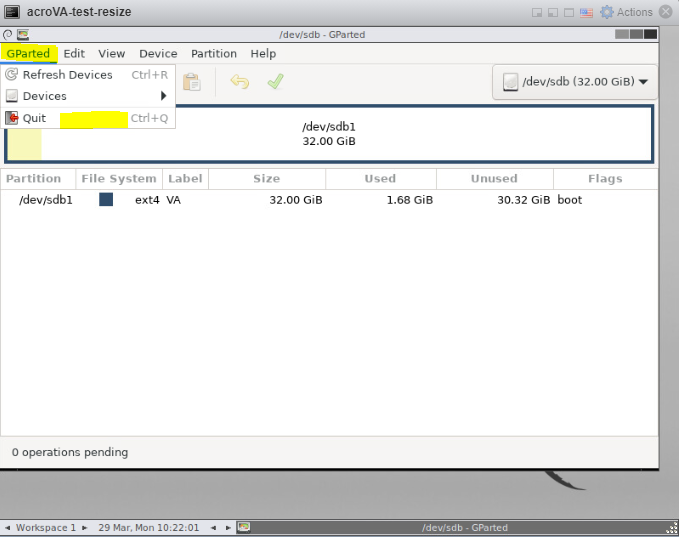This screenshot has width=679, height=537.
Task: Click the hard disk icon in device selector
Action: [x=511, y=82]
